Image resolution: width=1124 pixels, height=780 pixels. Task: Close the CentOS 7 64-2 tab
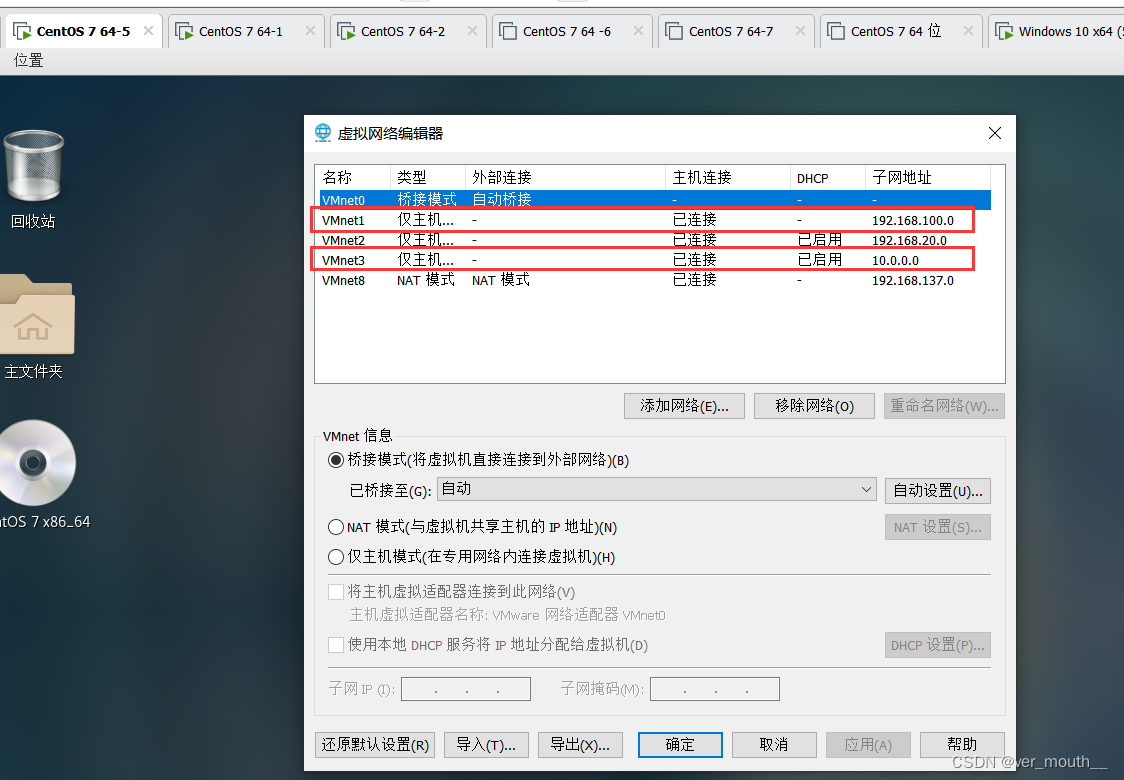point(472,31)
